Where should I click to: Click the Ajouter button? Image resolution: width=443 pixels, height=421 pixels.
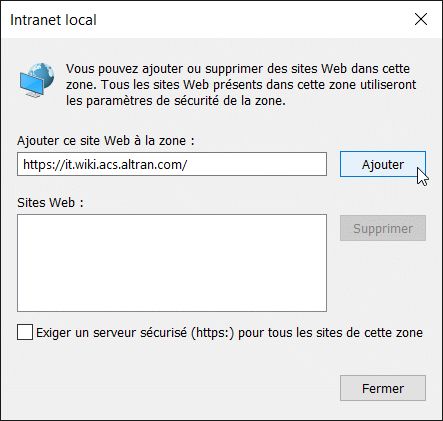coord(383,164)
